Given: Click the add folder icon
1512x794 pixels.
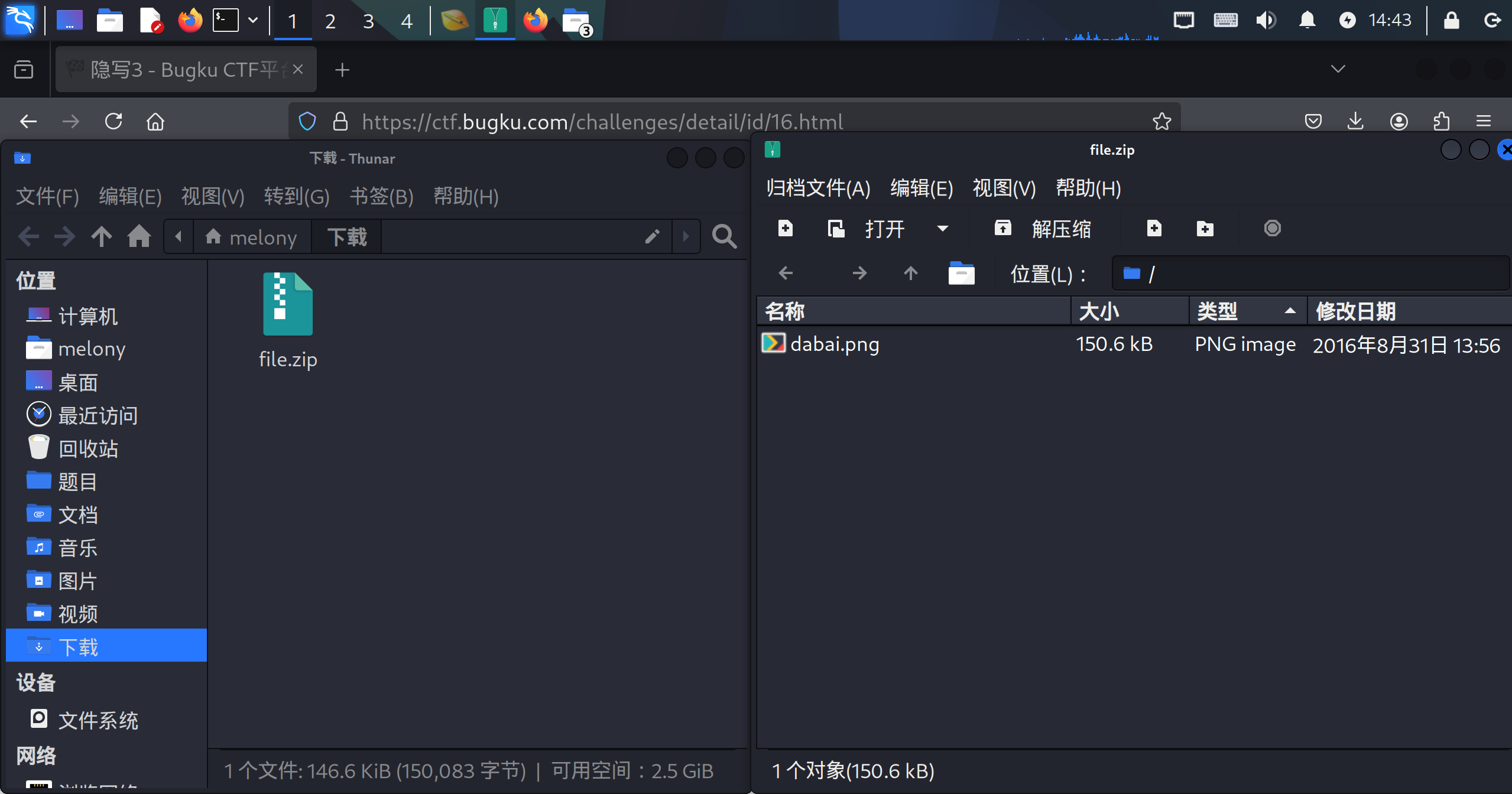Looking at the screenshot, I should pos(1205,229).
